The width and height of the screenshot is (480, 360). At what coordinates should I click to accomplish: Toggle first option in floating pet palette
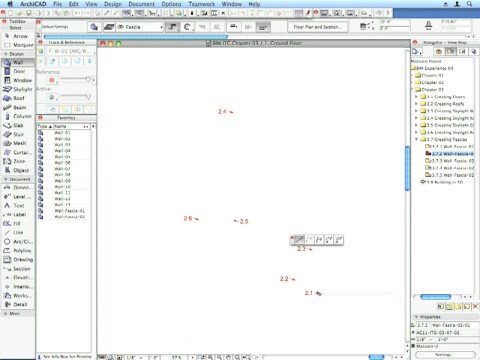[300, 239]
